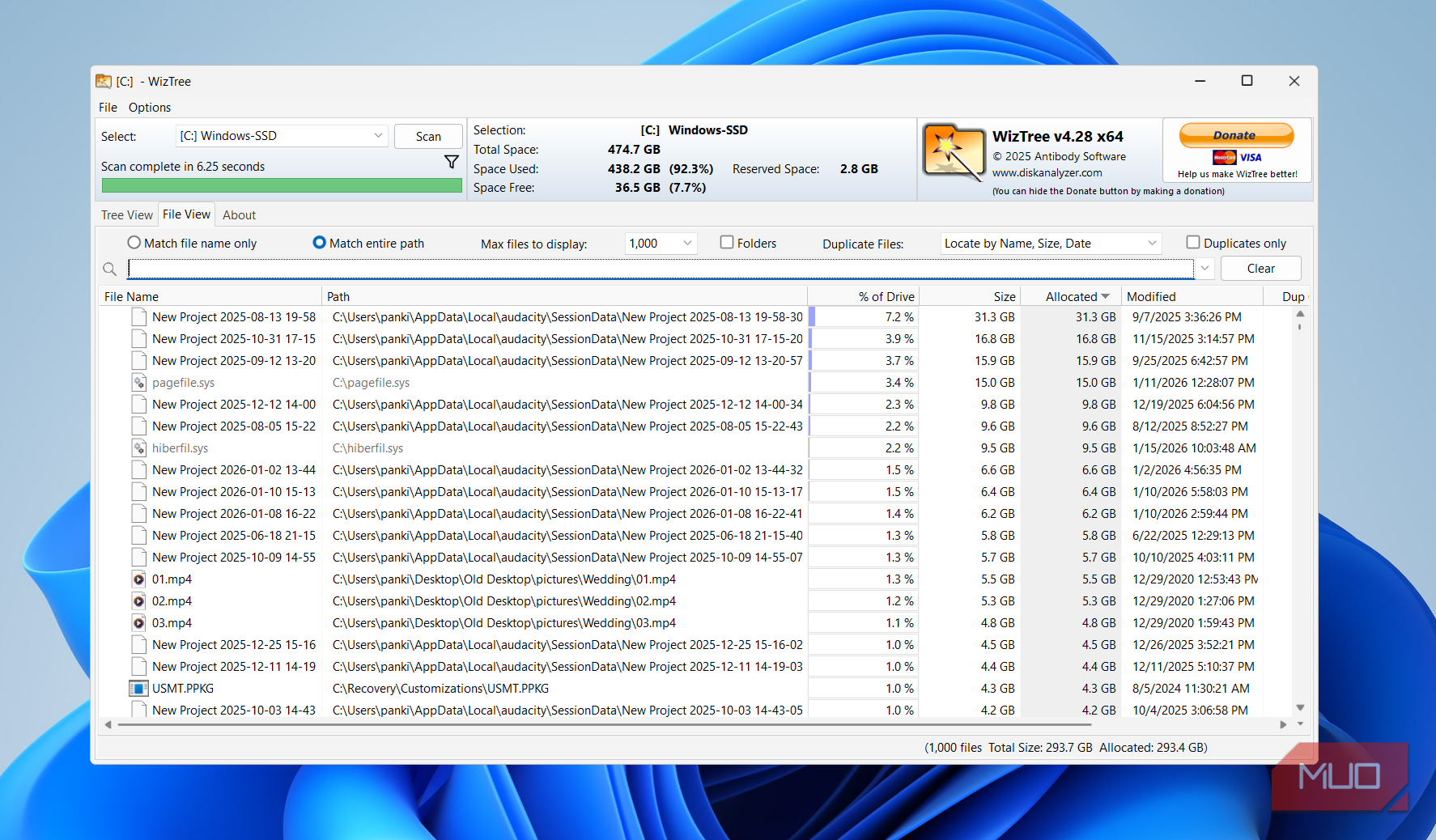Open the About tab

[239, 215]
